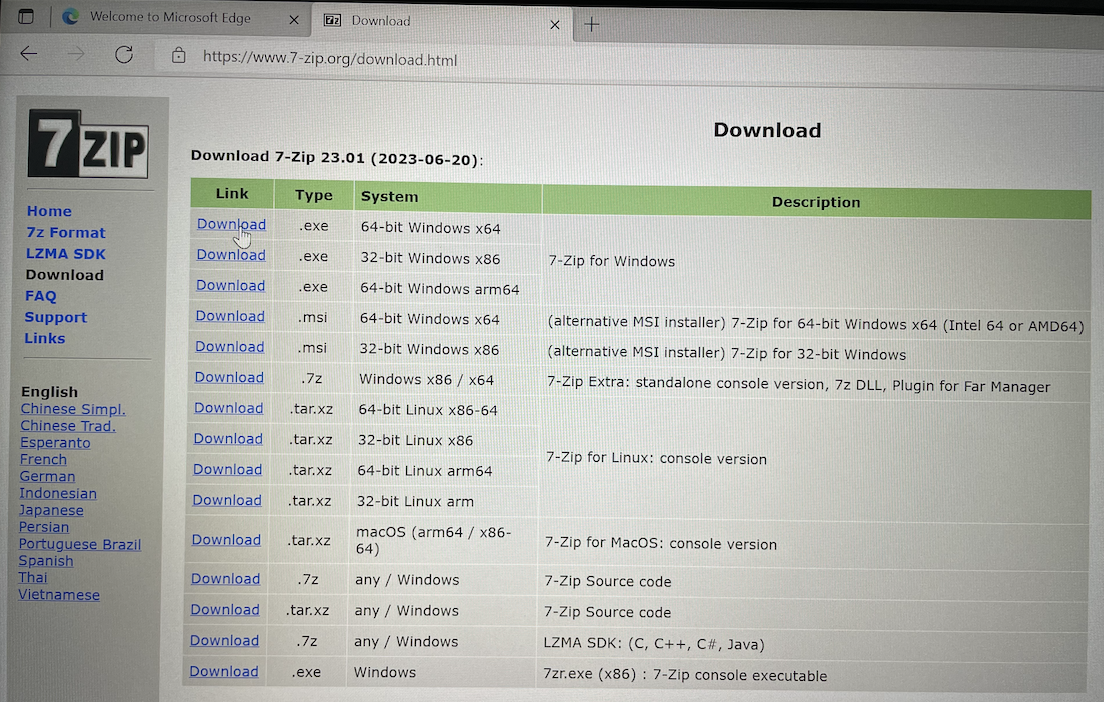The image size is (1104, 702).
Task: Open the LZMA SDK sidebar link
Action: tap(65, 253)
